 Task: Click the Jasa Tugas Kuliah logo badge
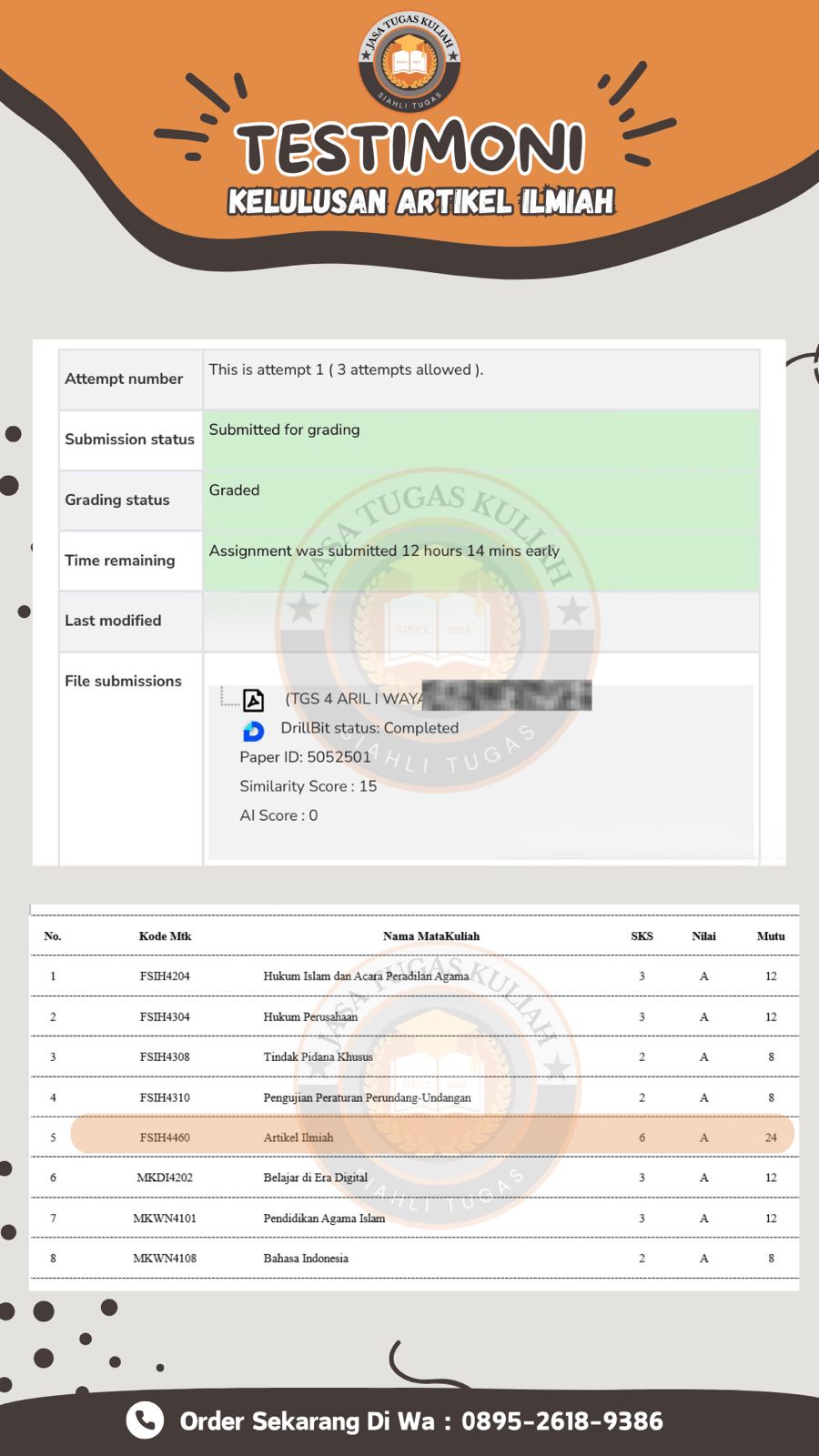(409, 61)
